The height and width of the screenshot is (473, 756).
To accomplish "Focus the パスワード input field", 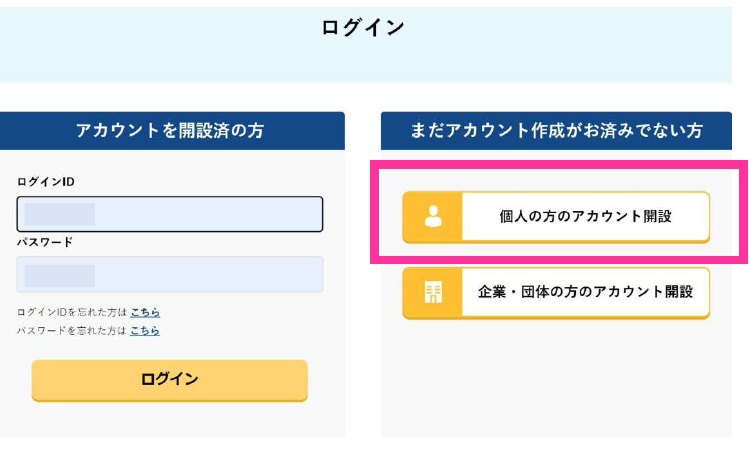I will click(170, 274).
